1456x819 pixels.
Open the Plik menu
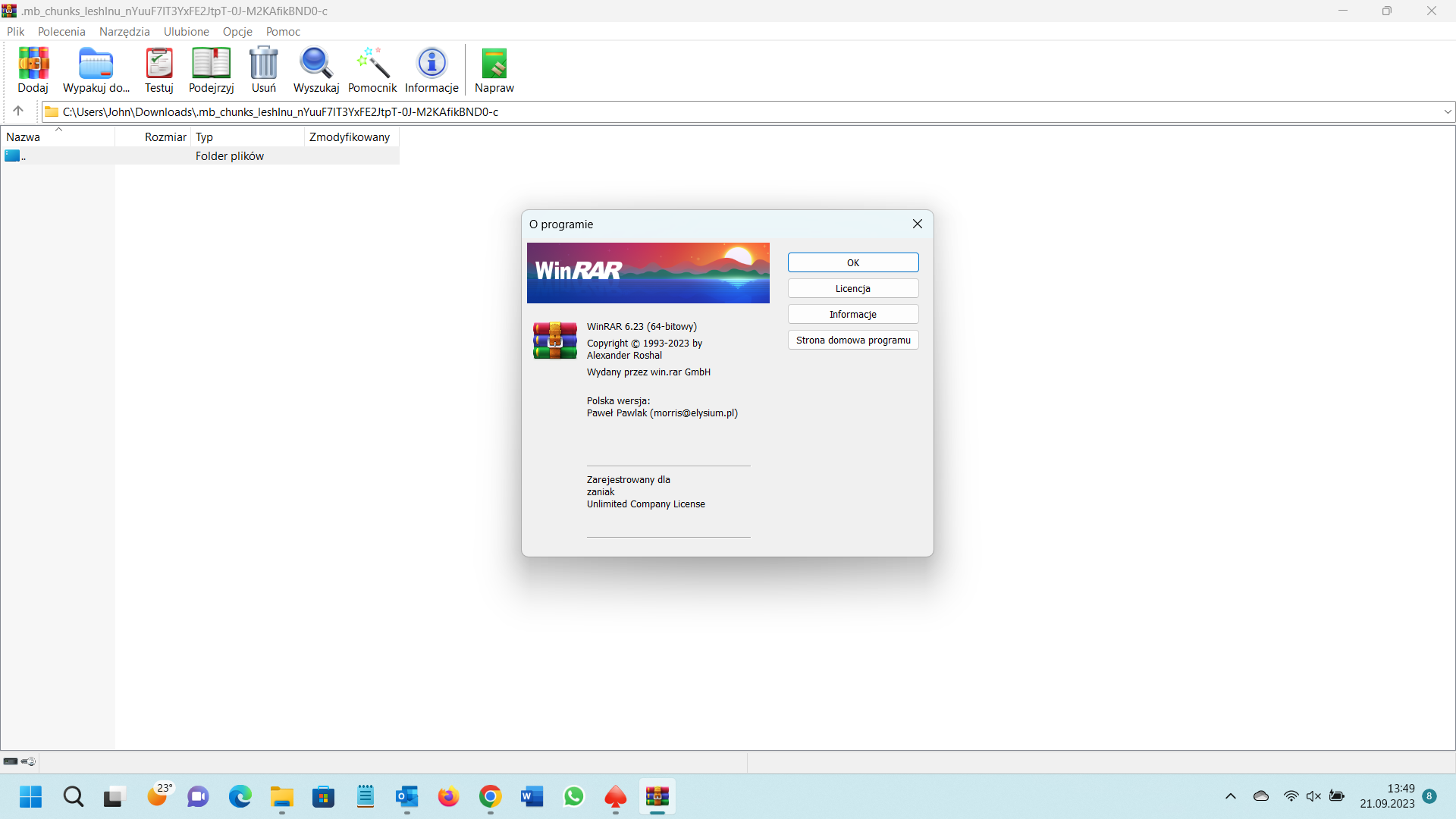pyautogui.click(x=16, y=32)
